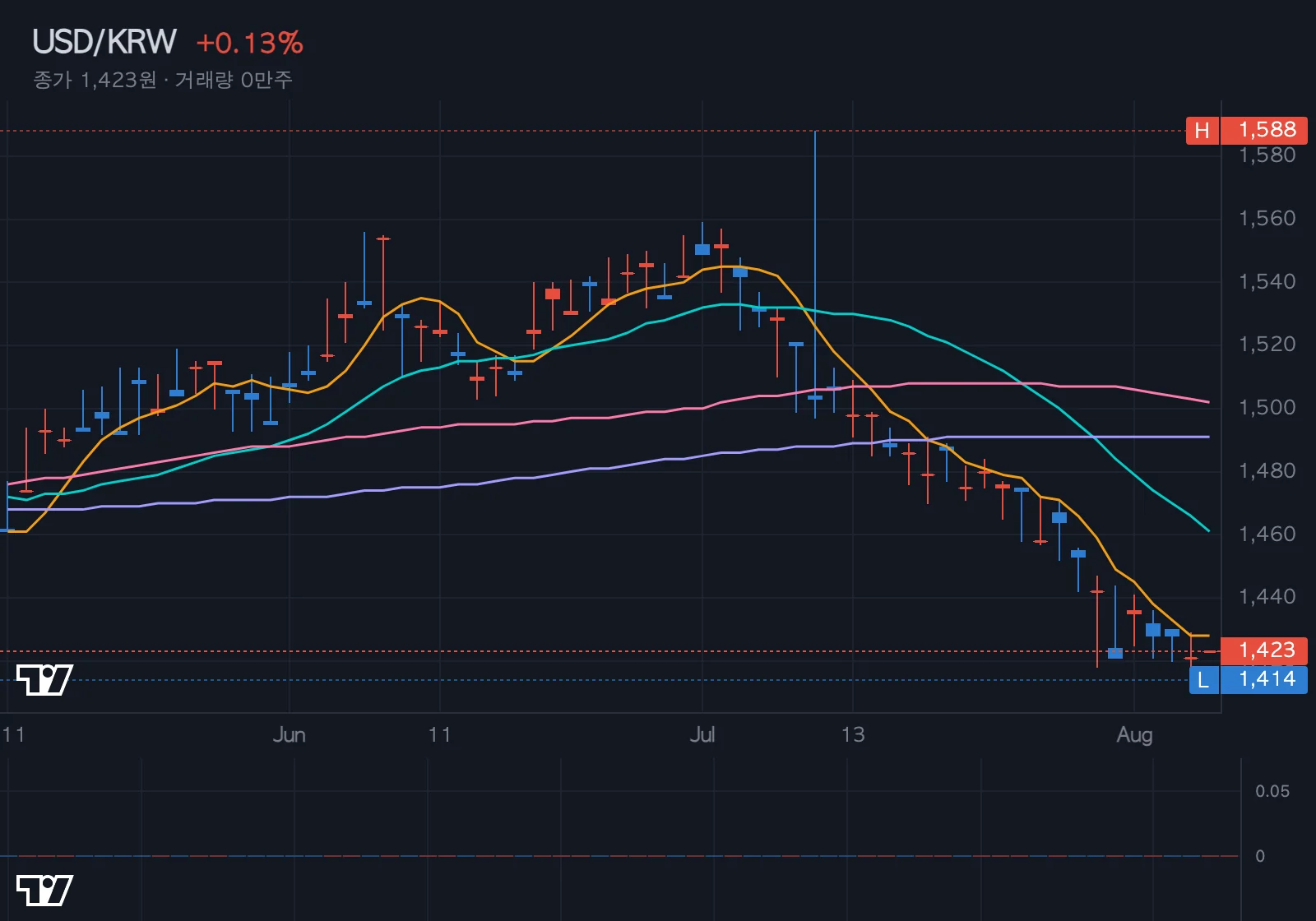Click the 1,540 price axis label
1316x921 pixels.
pos(1267,281)
